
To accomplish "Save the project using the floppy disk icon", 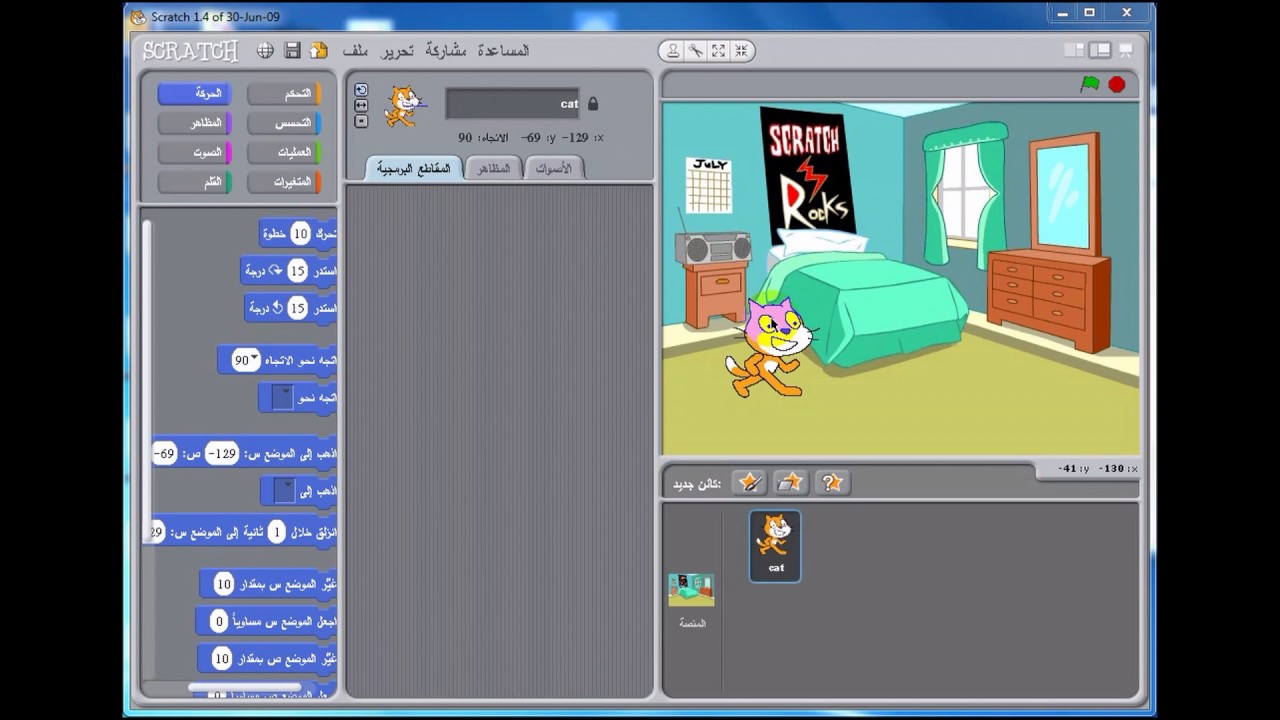I will click(x=293, y=50).
